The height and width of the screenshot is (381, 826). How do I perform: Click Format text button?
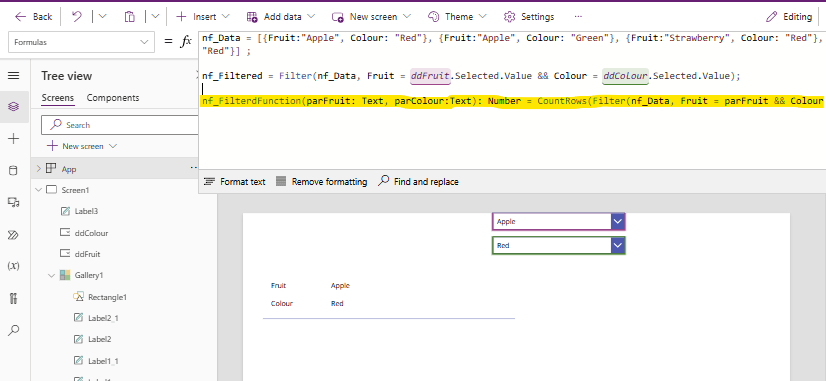pos(234,181)
